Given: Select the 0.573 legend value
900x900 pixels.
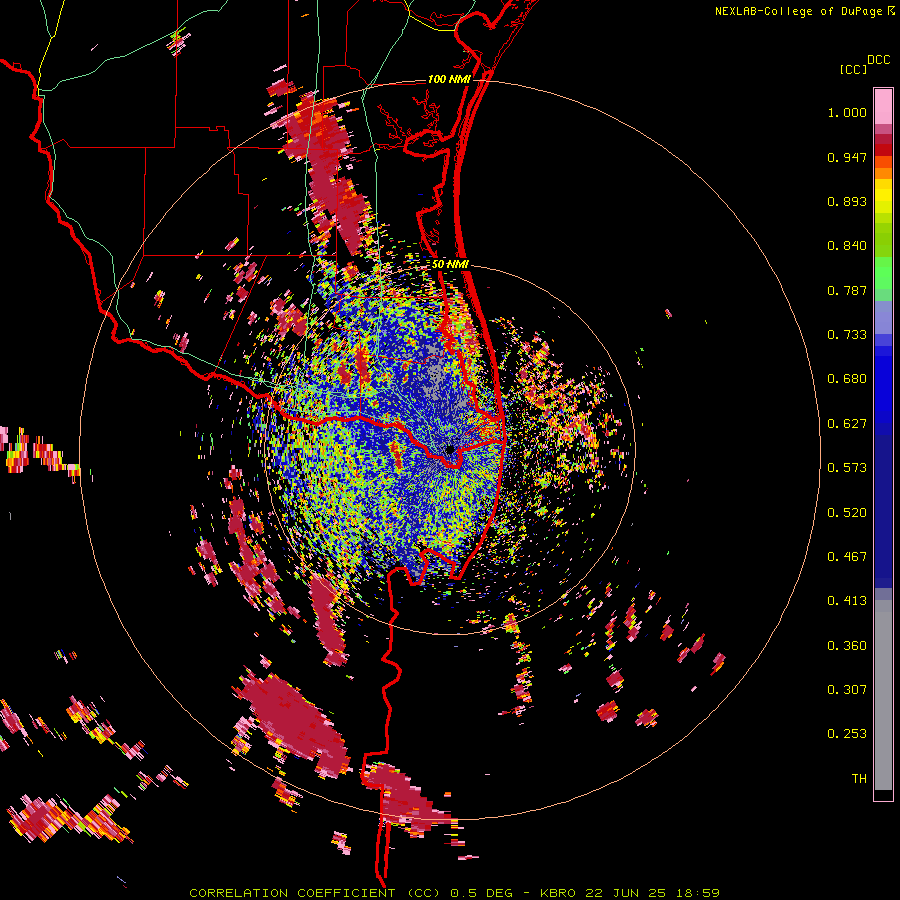Looking at the screenshot, I should [x=847, y=468].
